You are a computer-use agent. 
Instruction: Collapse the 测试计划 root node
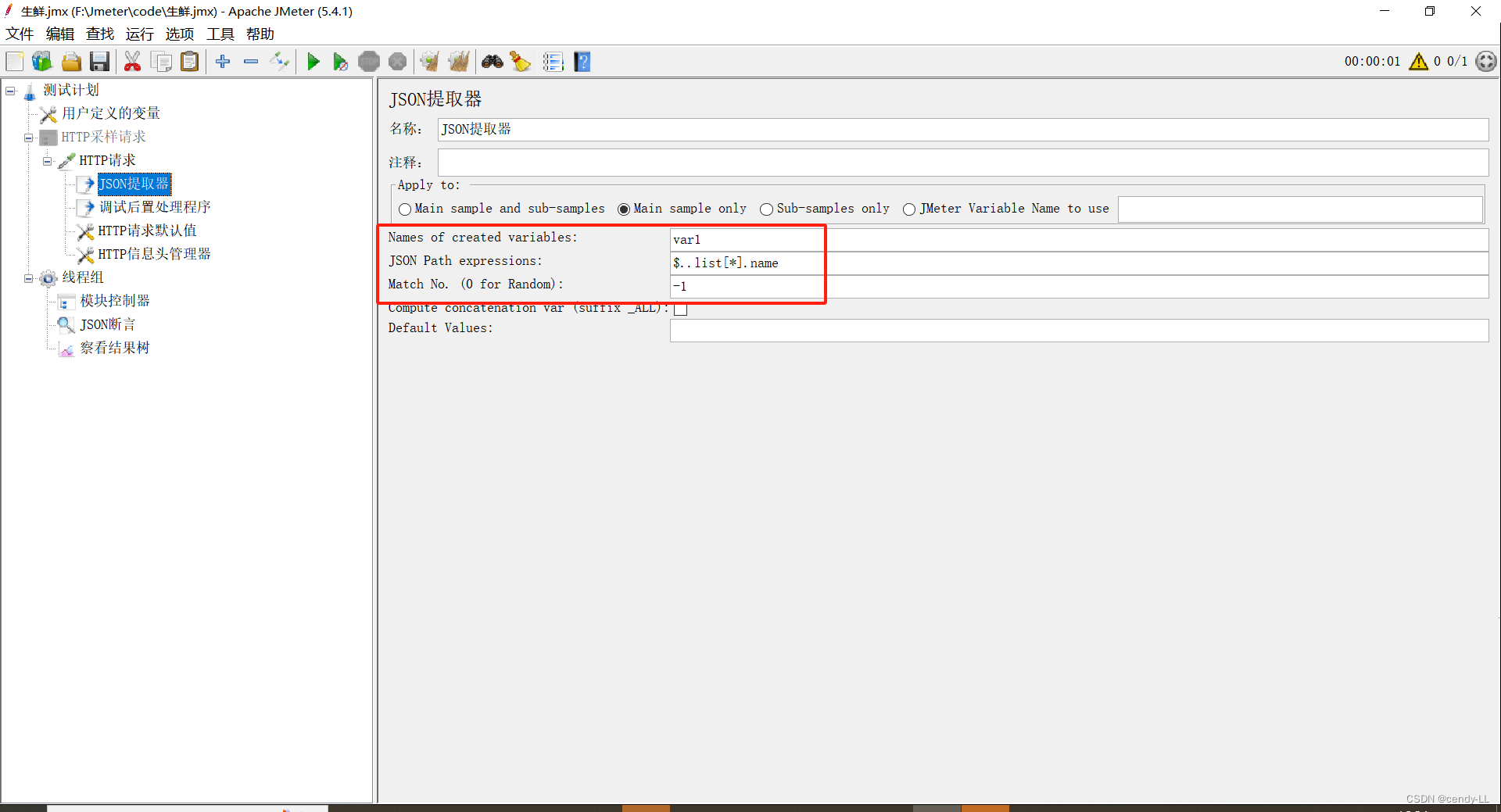tap(10, 91)
